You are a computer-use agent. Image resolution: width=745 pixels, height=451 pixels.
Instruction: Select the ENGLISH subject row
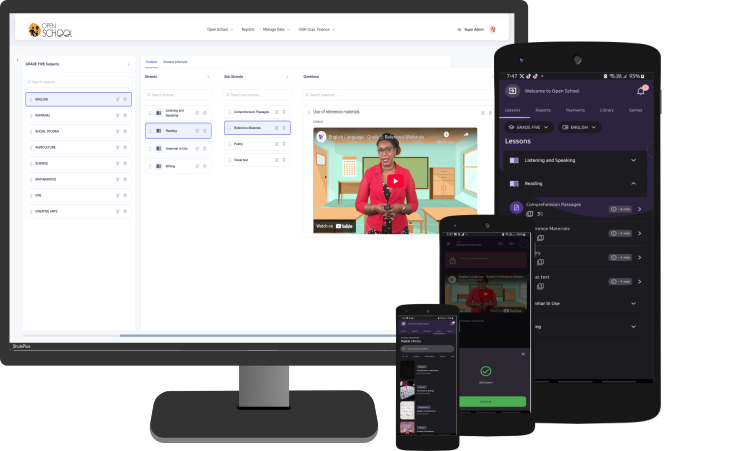(78, 99)
